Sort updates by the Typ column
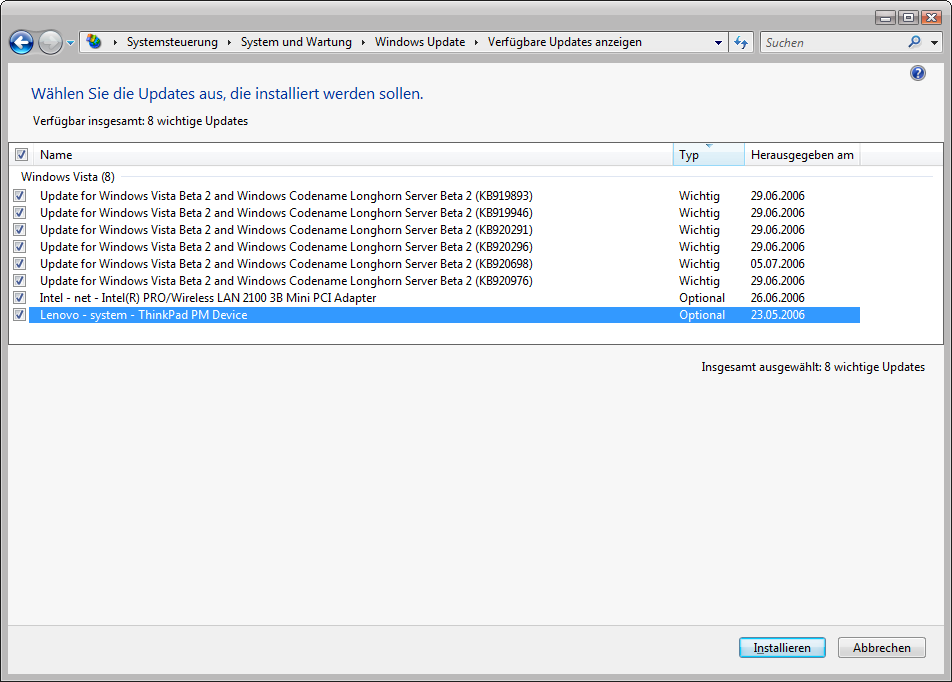This screenshot has height=682, width=952. click(x=708, y=155)
